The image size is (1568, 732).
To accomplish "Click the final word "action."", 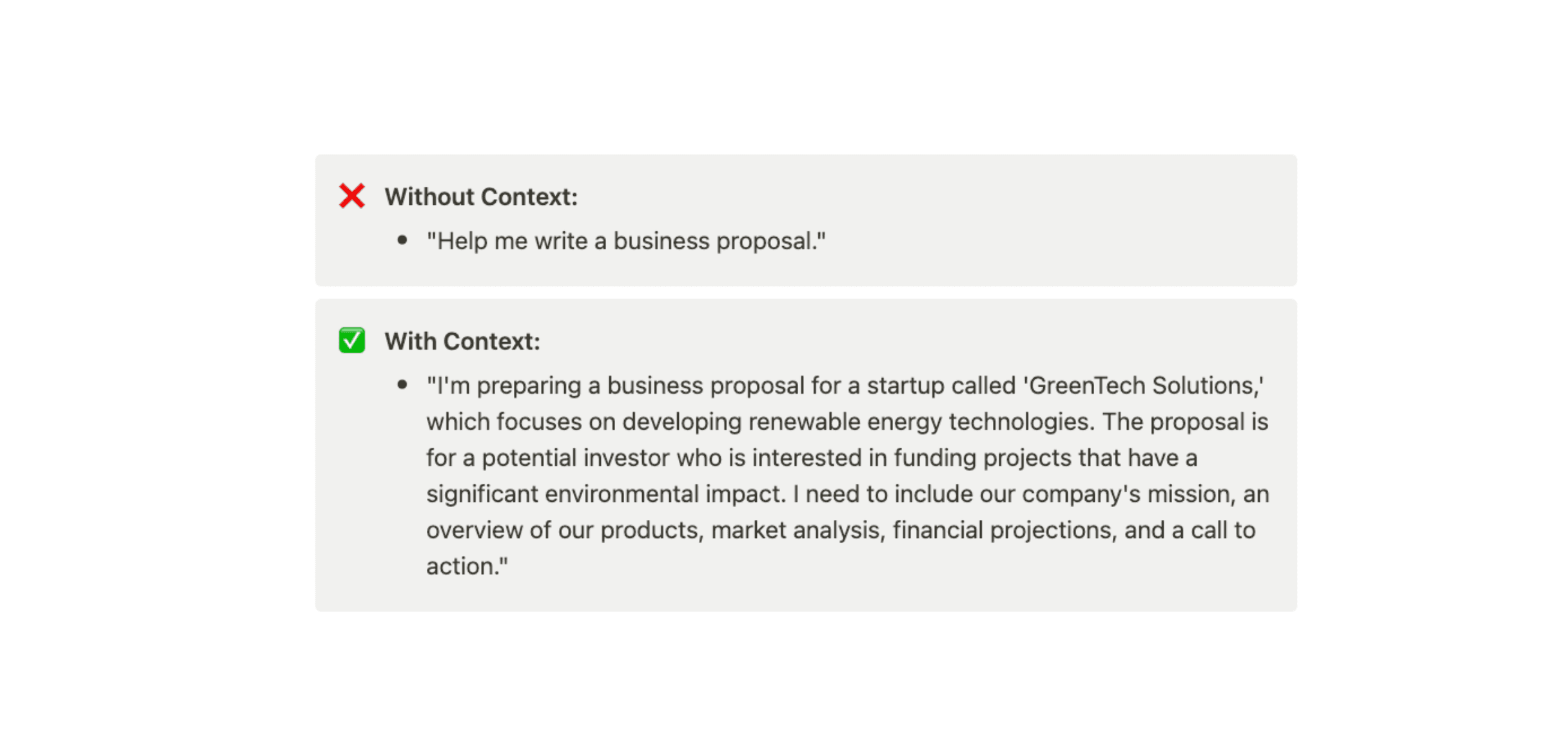I will pos(467,566).
